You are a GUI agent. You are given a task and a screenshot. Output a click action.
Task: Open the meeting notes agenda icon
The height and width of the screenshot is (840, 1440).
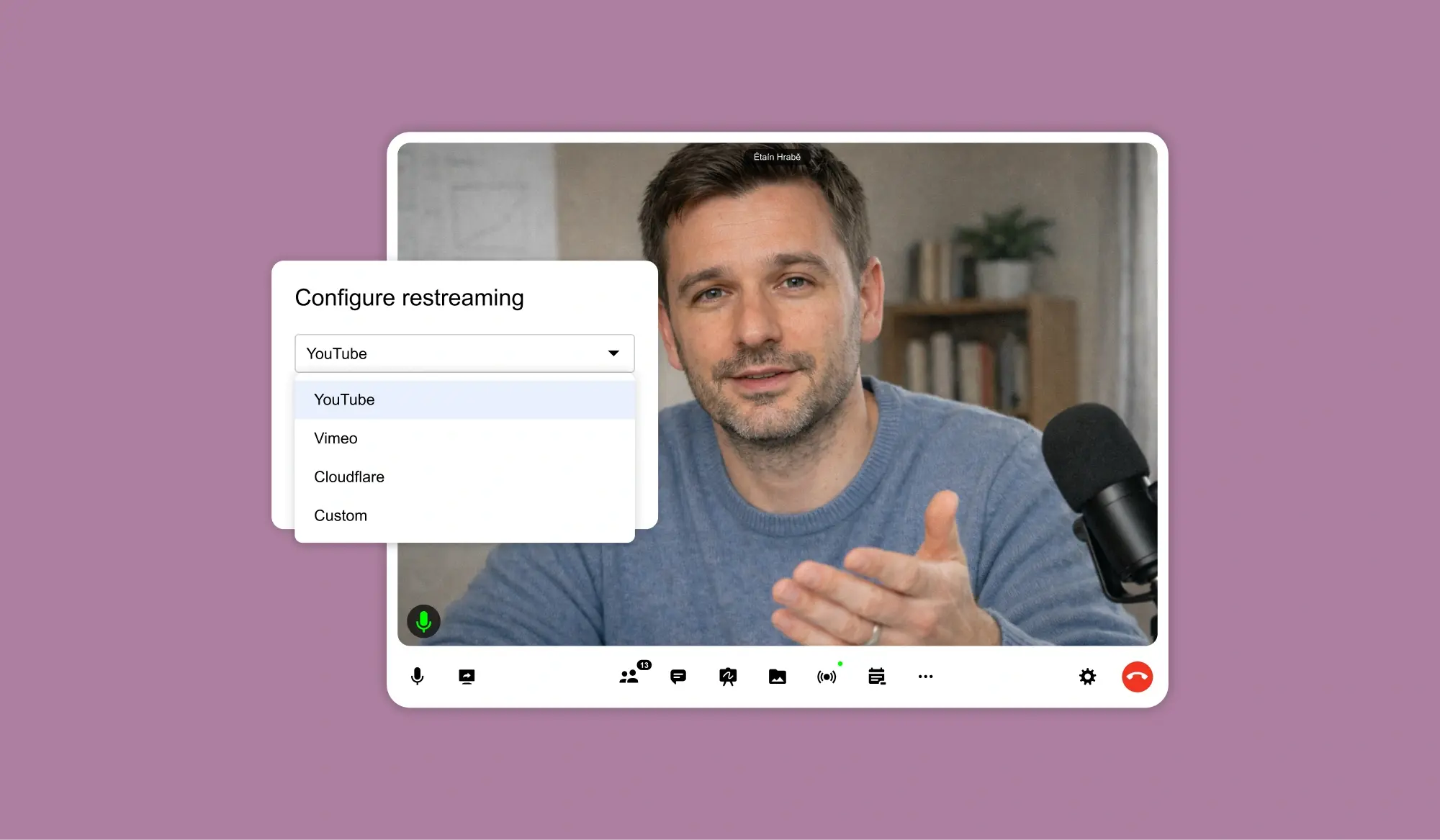876,676
